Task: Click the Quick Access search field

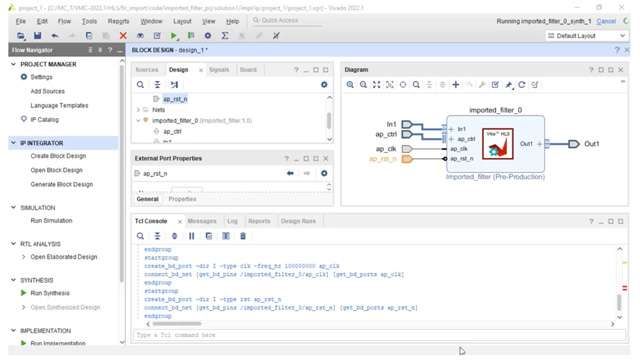Action: (287, 20)
